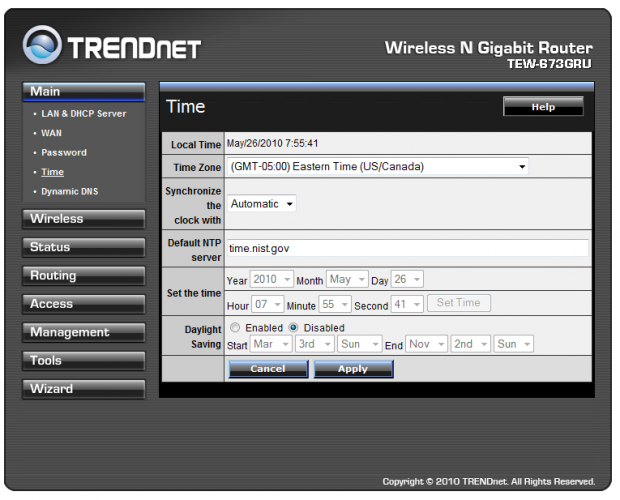The image size is (620, 500).
Task: Open the Password settings link
Action: pos(64,153)
